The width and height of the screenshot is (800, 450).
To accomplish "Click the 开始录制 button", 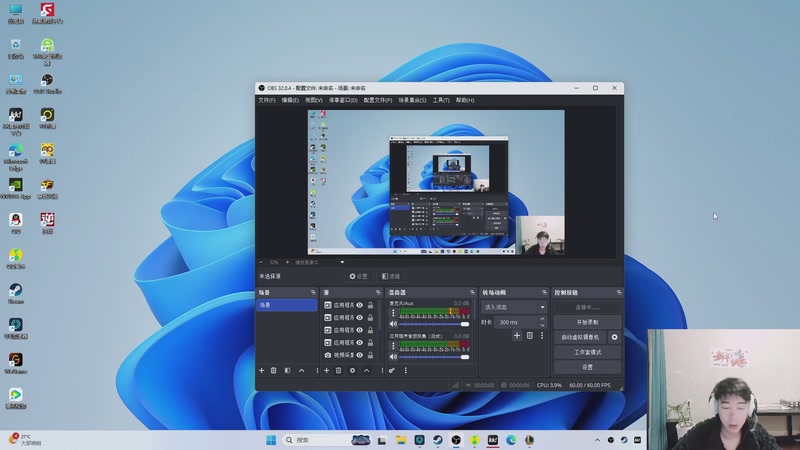I will pos(587,322).
